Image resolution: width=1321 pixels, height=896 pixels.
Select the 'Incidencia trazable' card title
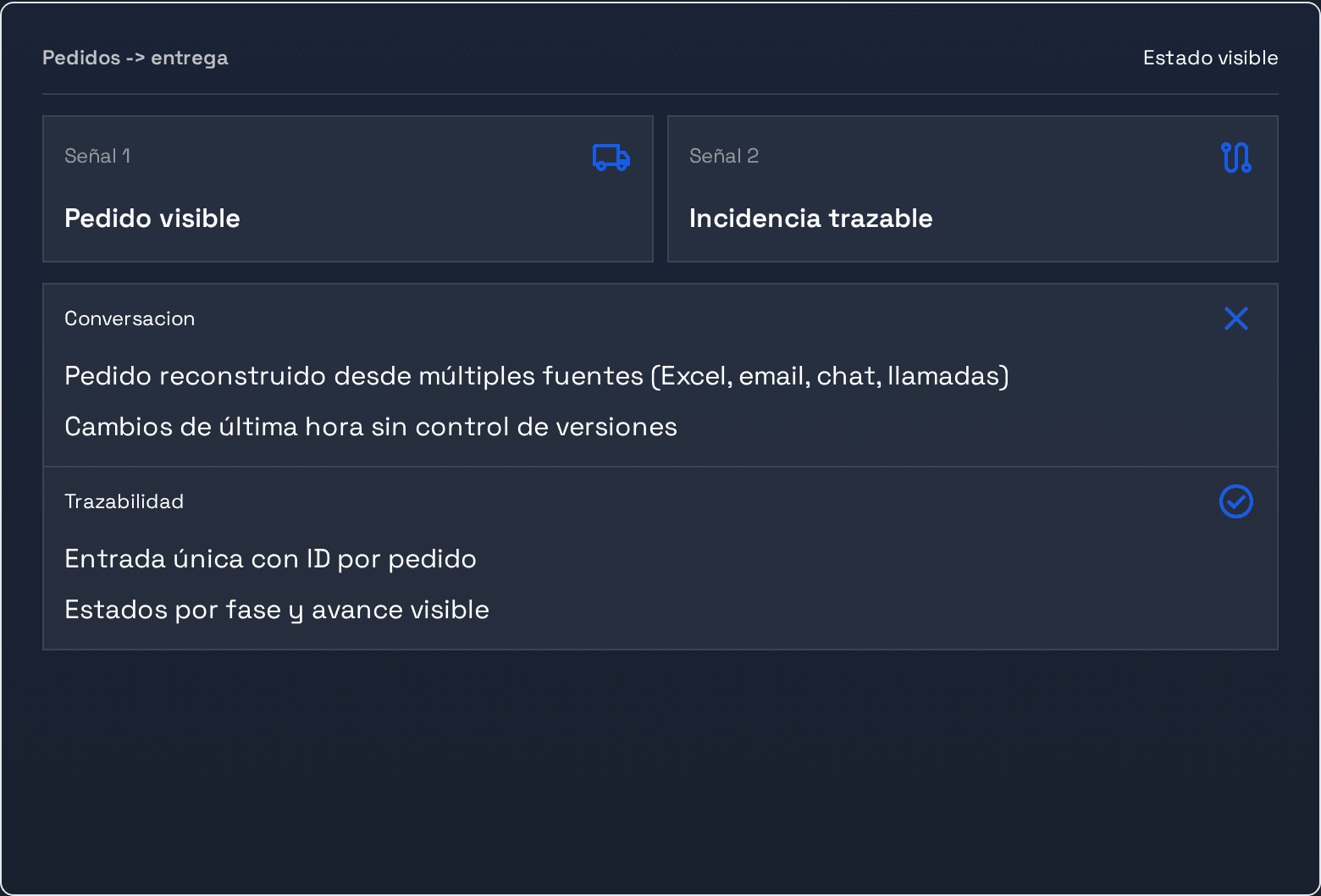(x=811, y=218)
